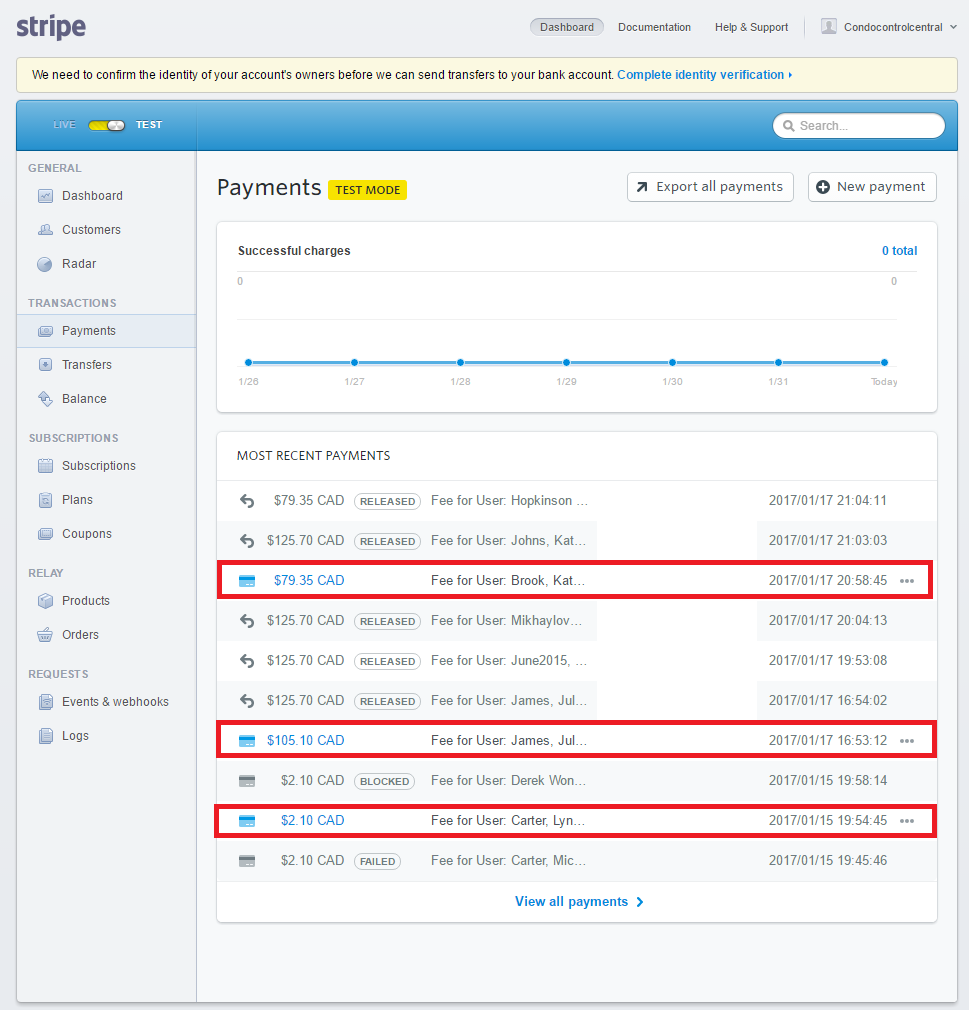Select the Events & webhooks icon
969x1010 pixels.
[x=45, y=702]
